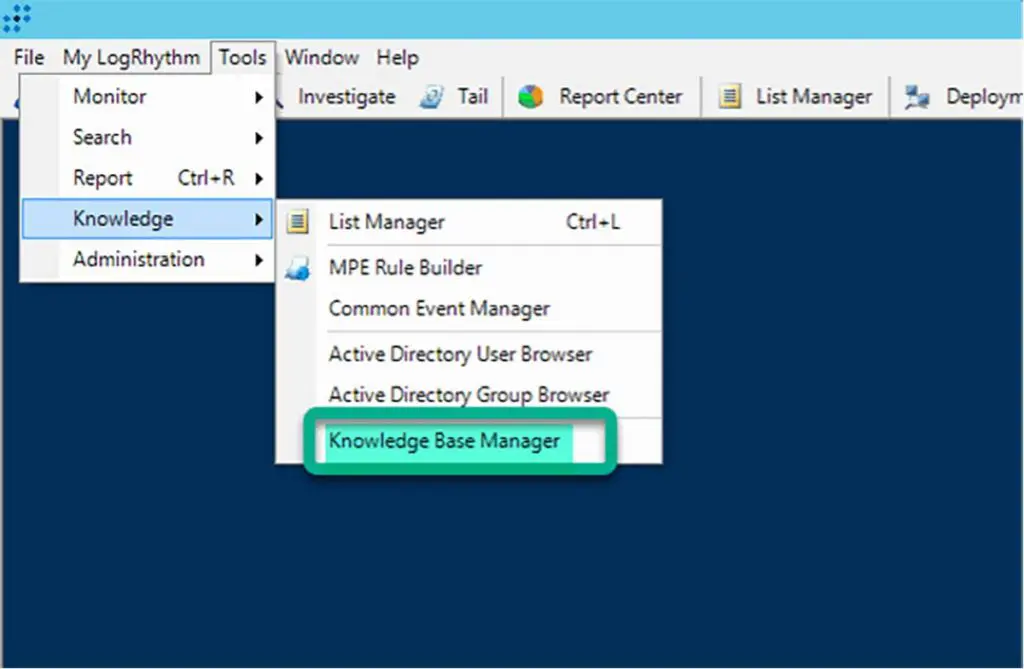Viewport: 1024px width, 669px height.
Task: Click Investigate in the toolbar
Action: point(346,97)
